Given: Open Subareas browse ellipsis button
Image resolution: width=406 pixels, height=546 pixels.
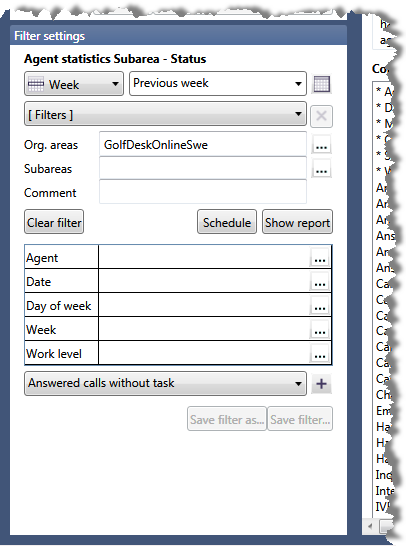Looking at the screenshot, I should coord(321,169).
